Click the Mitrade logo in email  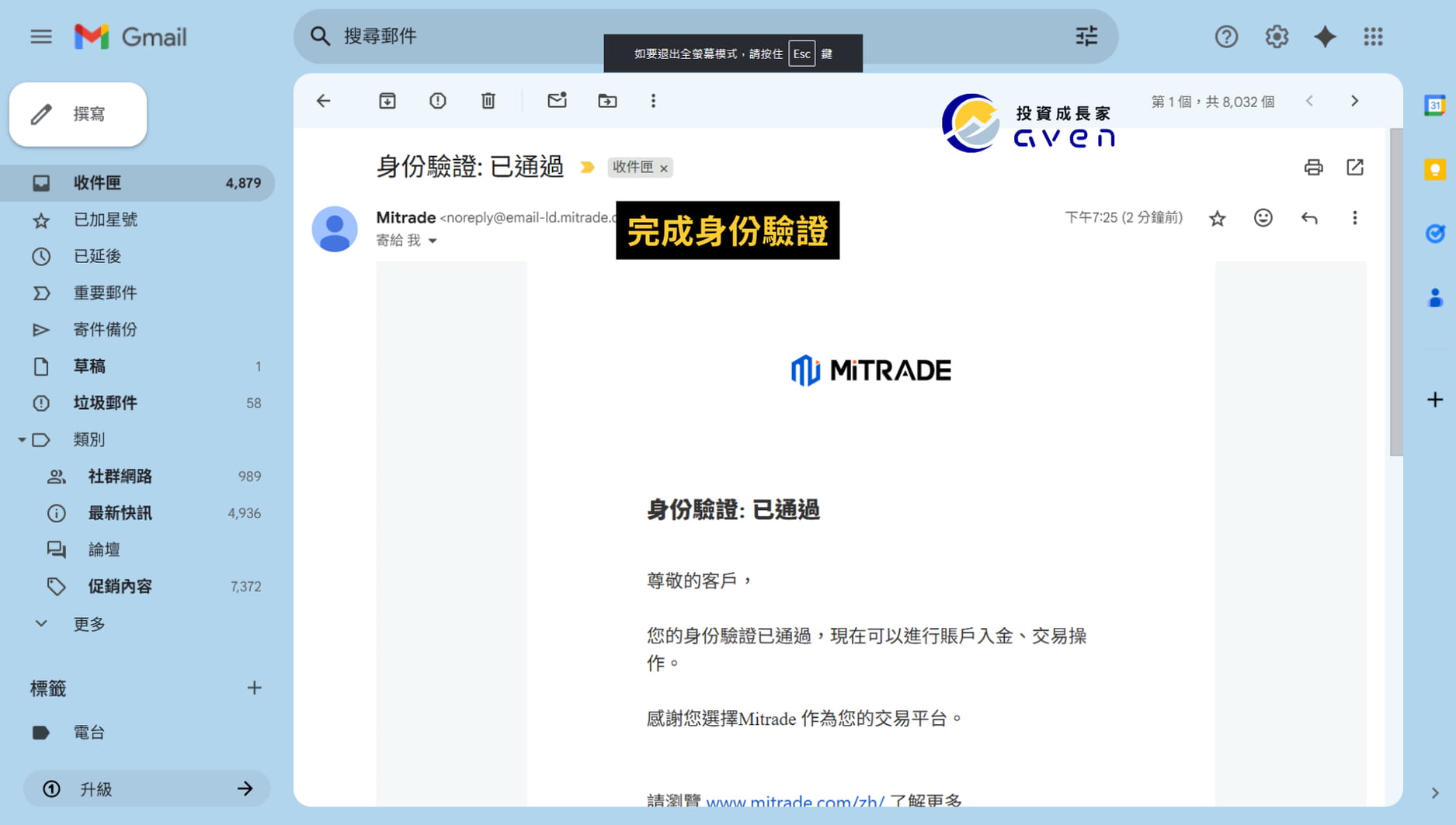[x=870, y=370]
